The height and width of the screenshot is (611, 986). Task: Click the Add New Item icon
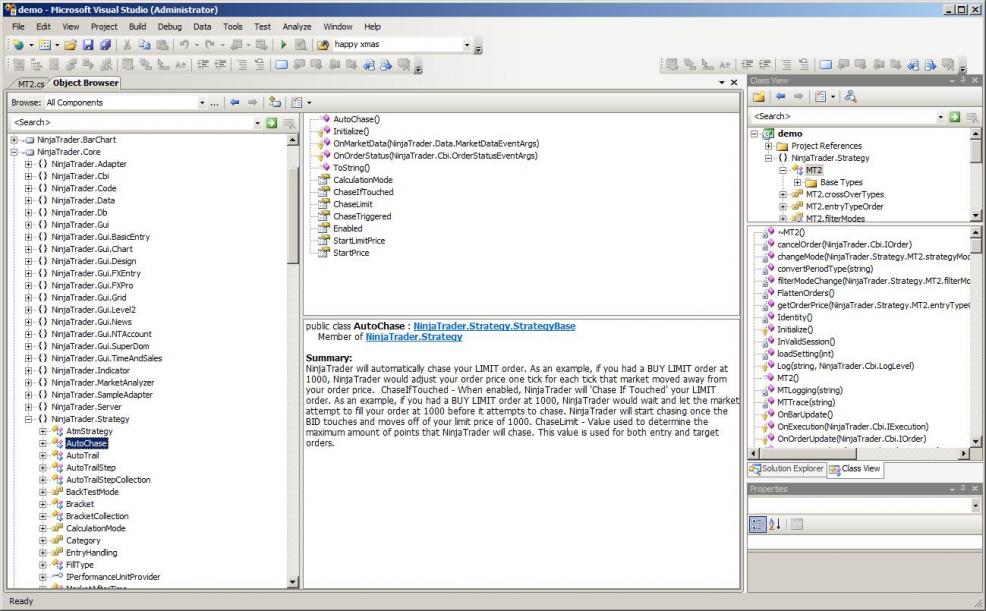[x=45, y=45]
